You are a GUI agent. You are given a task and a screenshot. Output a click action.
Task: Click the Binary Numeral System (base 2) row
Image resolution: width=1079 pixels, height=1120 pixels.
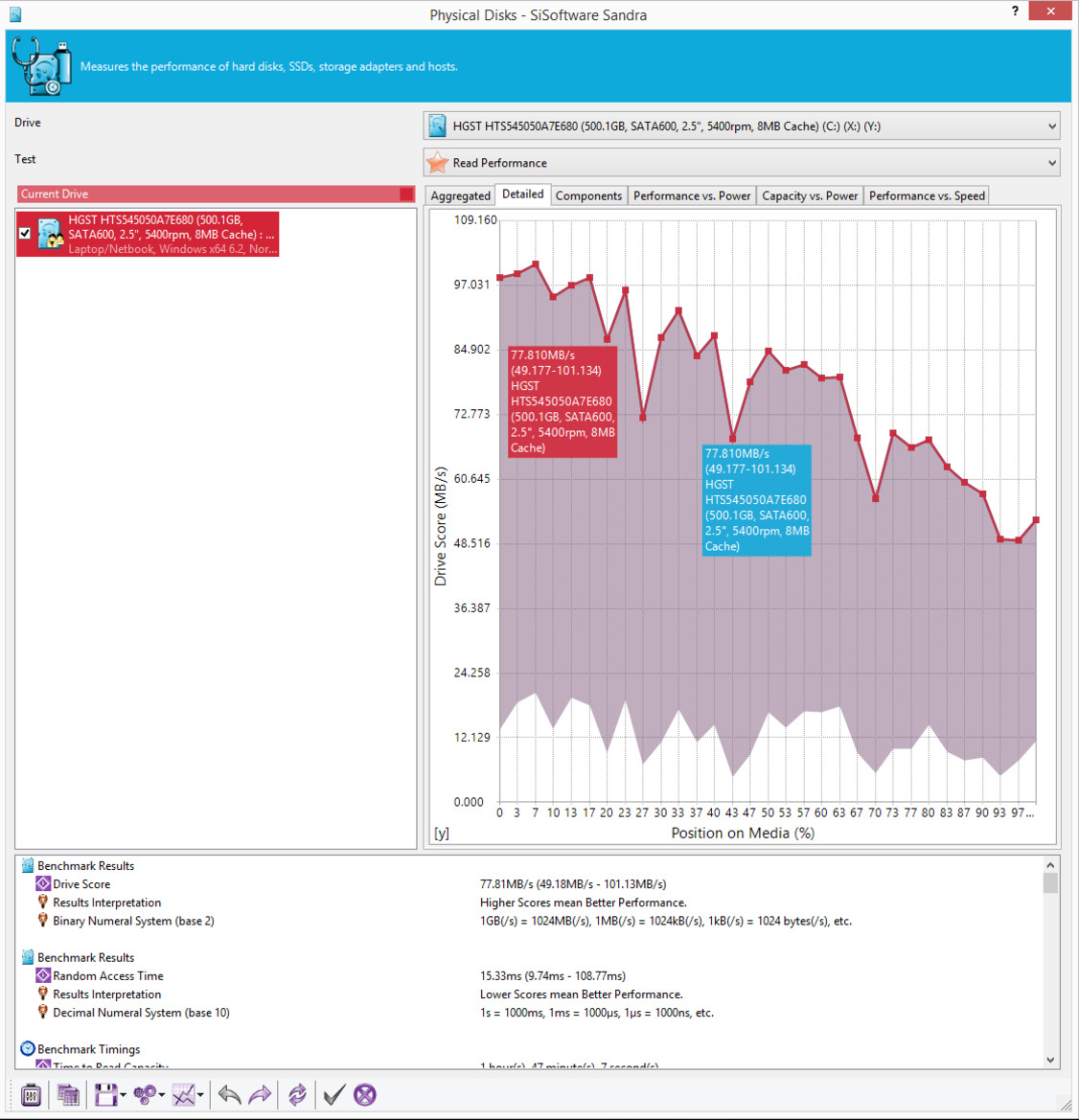[x=133, y=922]
